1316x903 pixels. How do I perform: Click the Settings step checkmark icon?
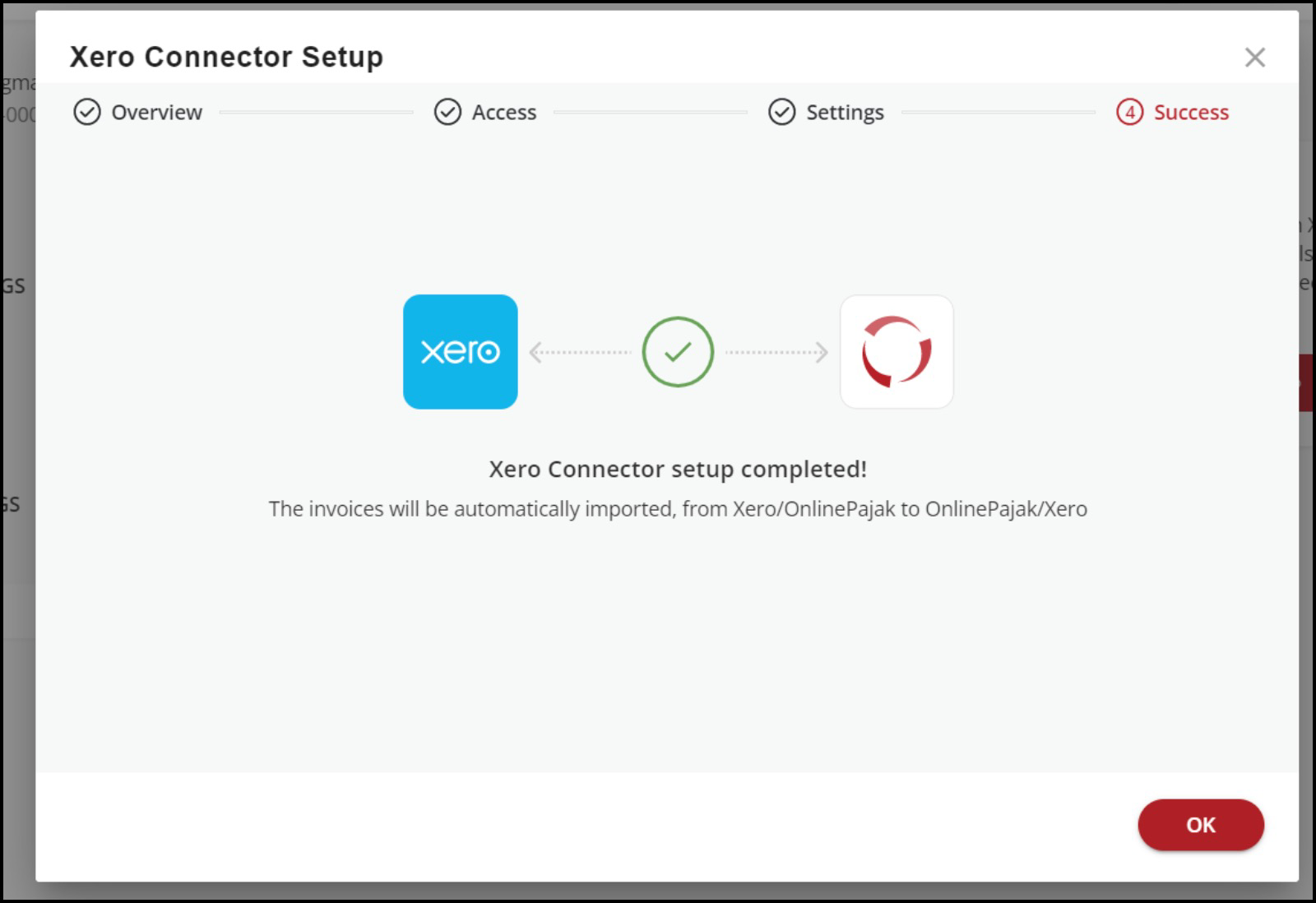pos(781,112)
